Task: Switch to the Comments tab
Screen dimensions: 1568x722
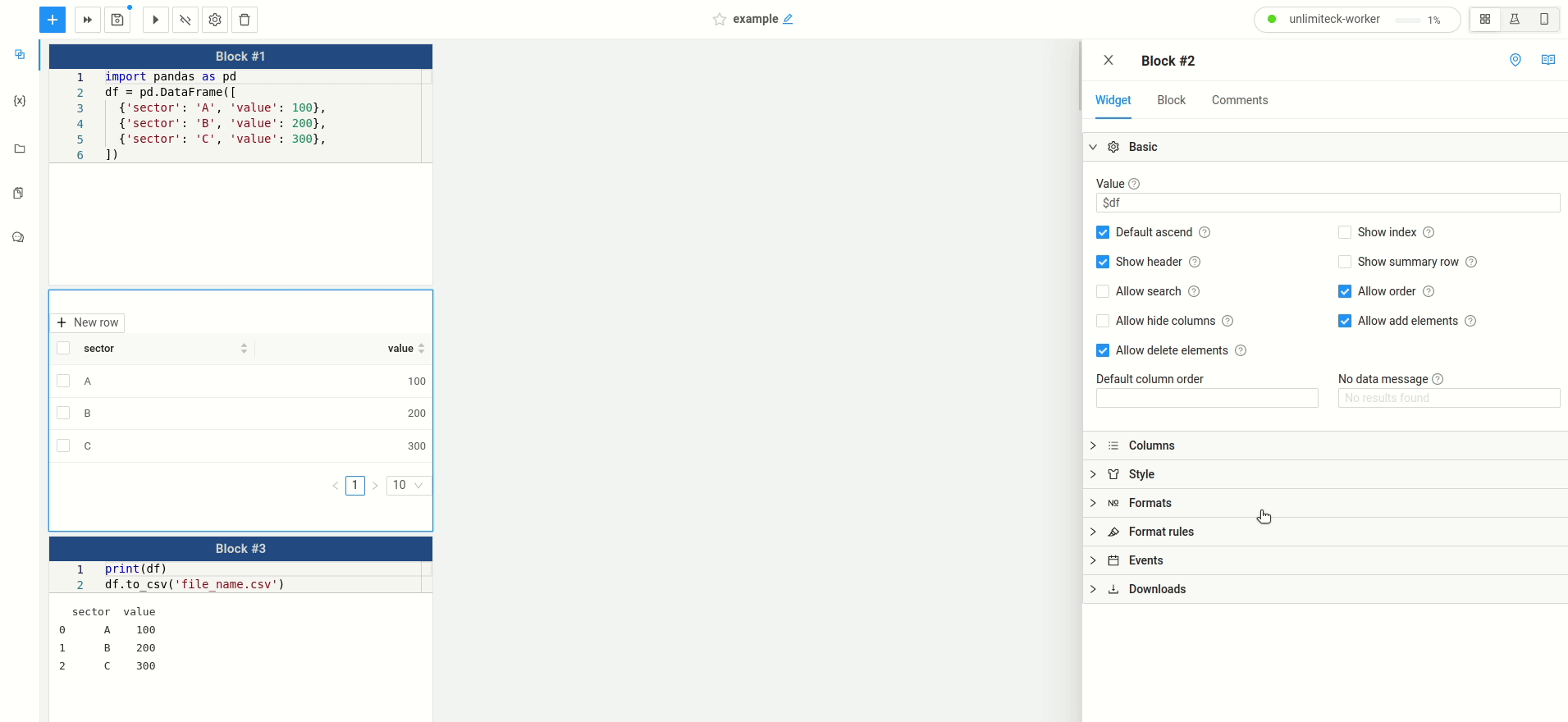Action: click(x=1240, y=100)
